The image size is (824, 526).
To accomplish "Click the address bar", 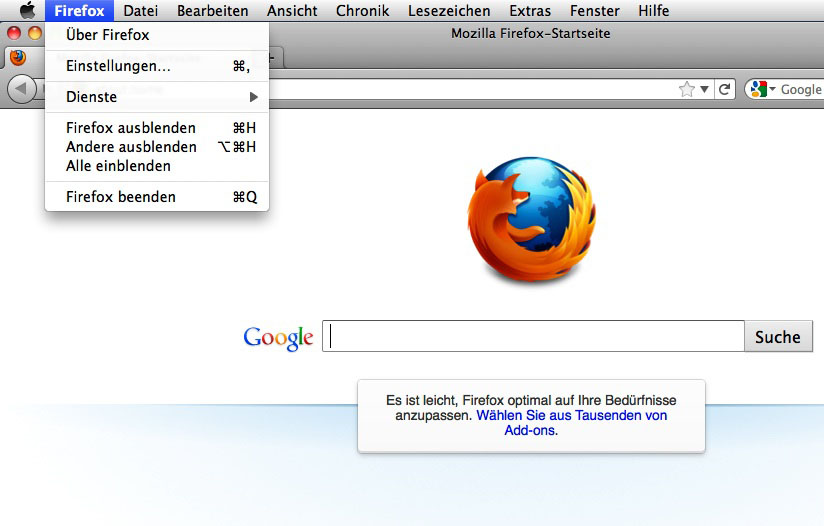I will click(473, 89).
